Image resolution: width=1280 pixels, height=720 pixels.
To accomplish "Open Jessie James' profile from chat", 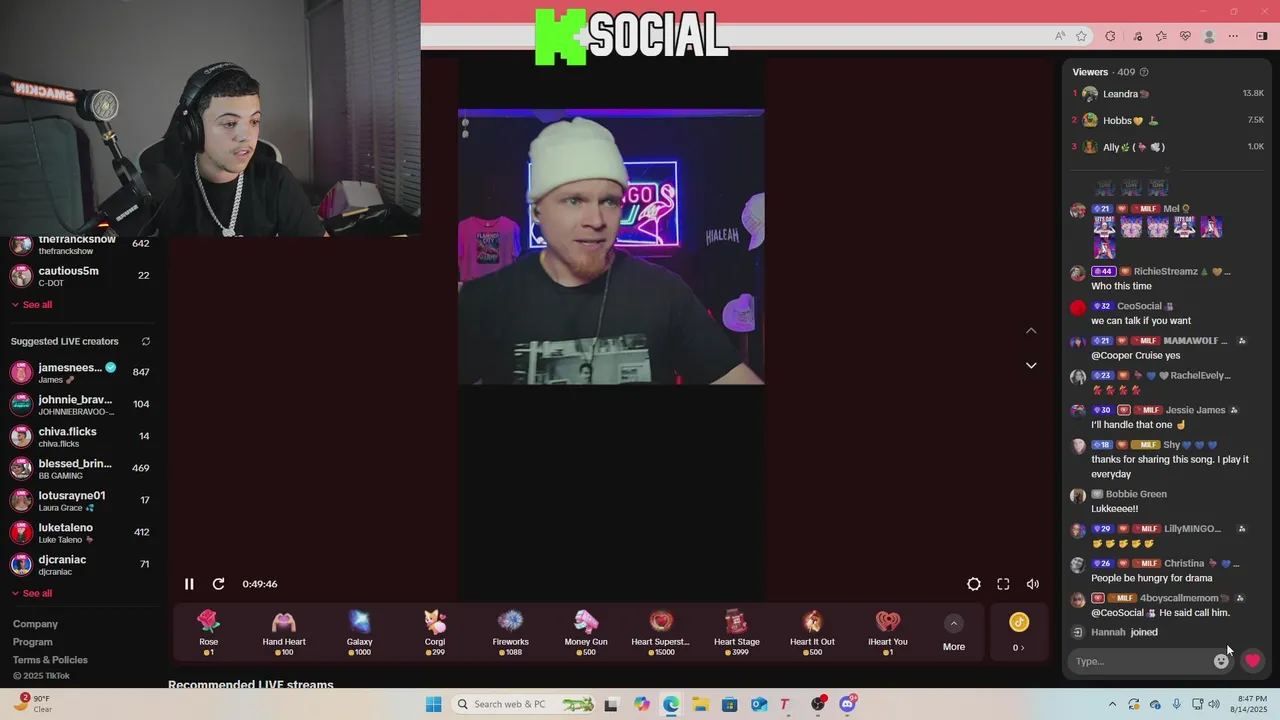I will point(1195,410).
